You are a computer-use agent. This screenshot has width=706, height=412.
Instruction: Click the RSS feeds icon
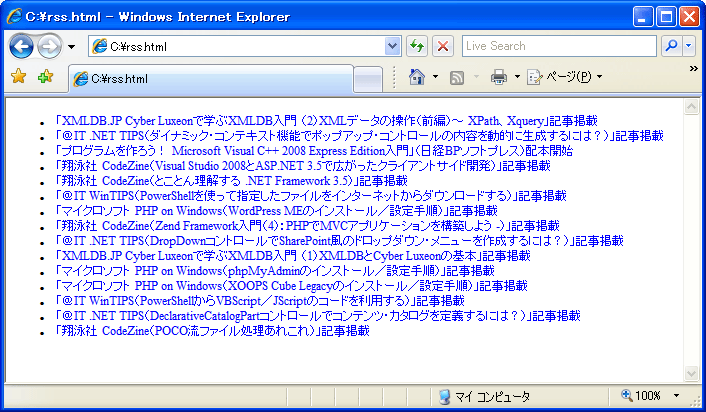click(x=457, y=77)
